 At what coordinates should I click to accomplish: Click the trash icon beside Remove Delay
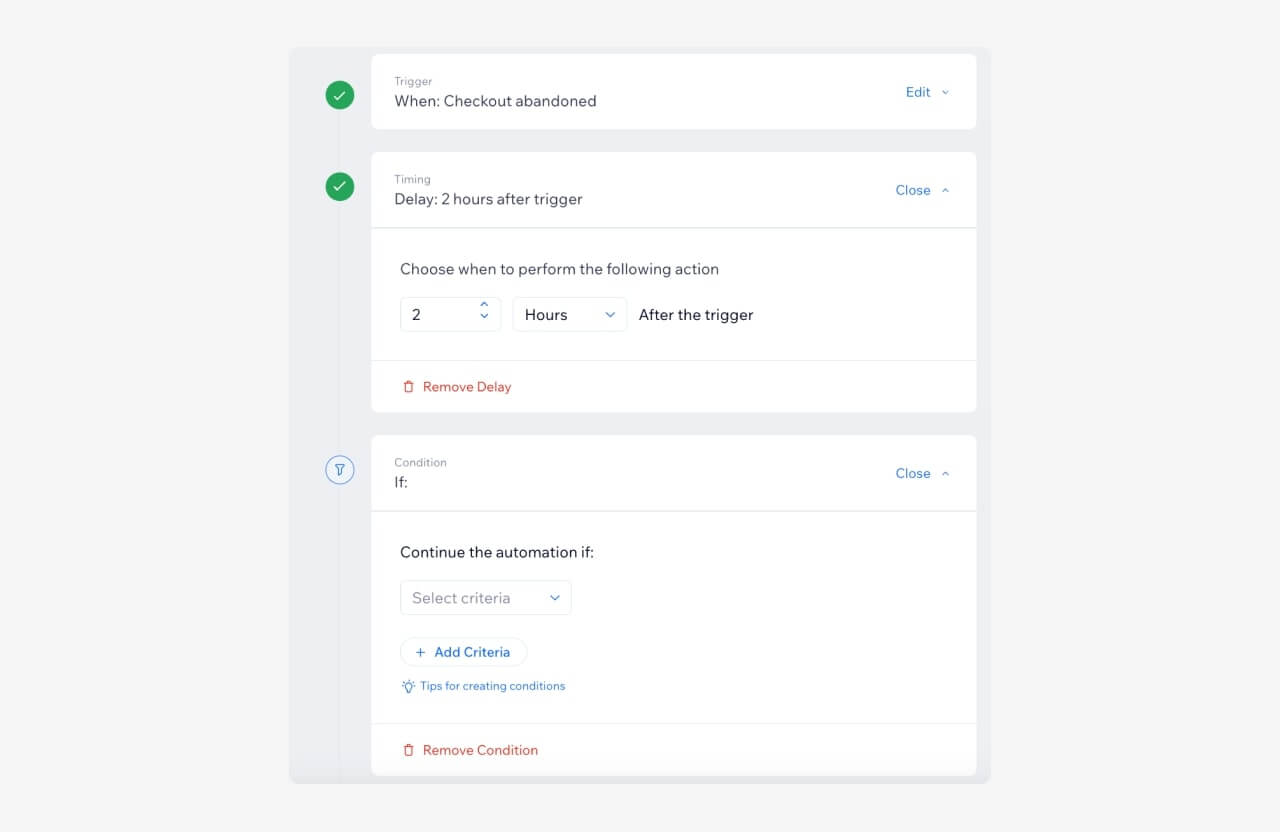click(x=409, y=386)
